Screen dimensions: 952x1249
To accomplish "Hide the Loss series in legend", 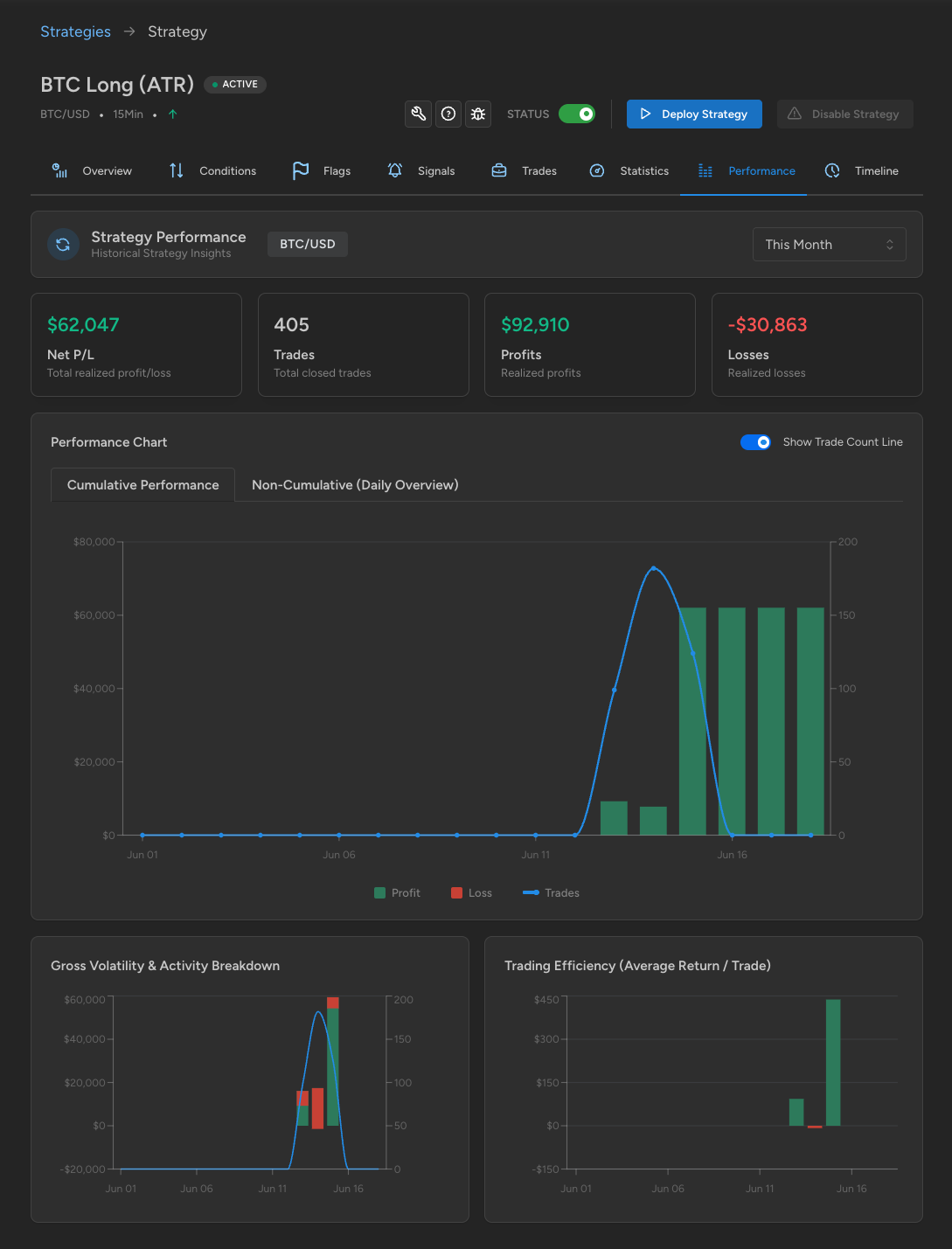I will point(471,892).
